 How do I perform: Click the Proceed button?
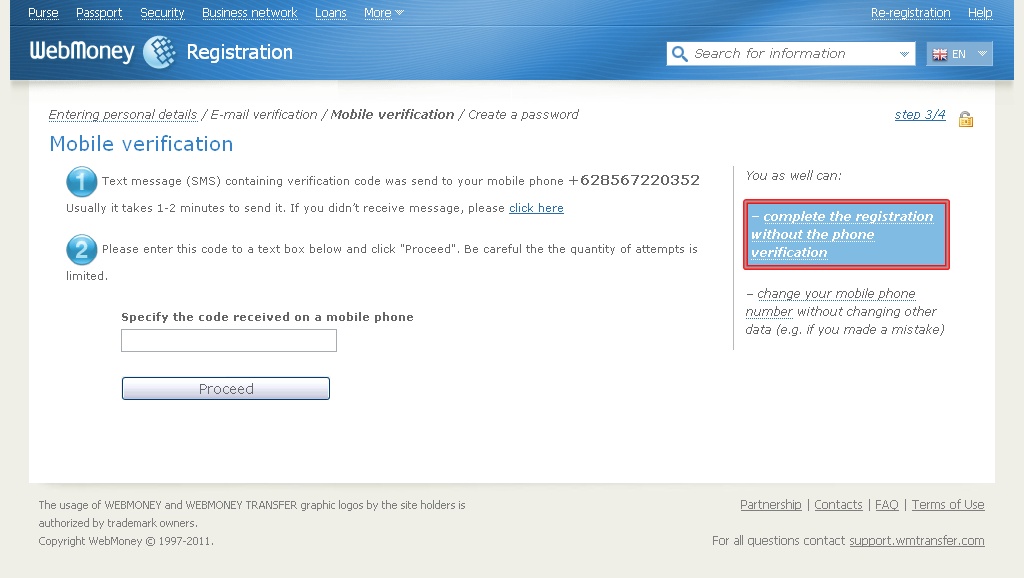coord(226,389)
